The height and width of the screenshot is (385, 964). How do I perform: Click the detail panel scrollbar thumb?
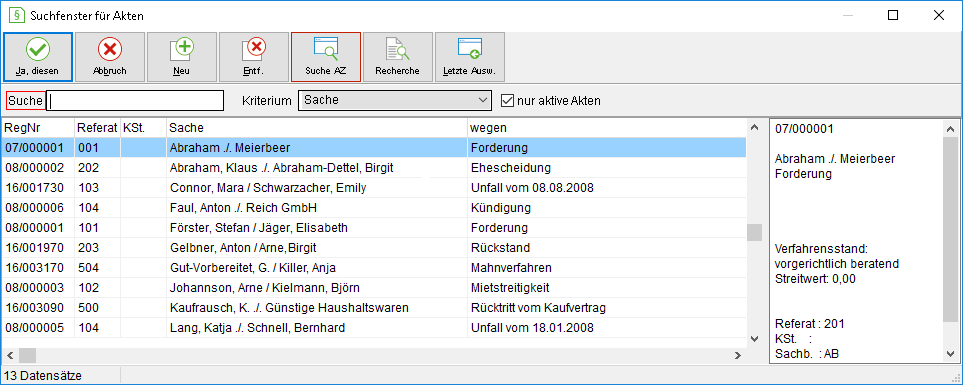(950, 229)
